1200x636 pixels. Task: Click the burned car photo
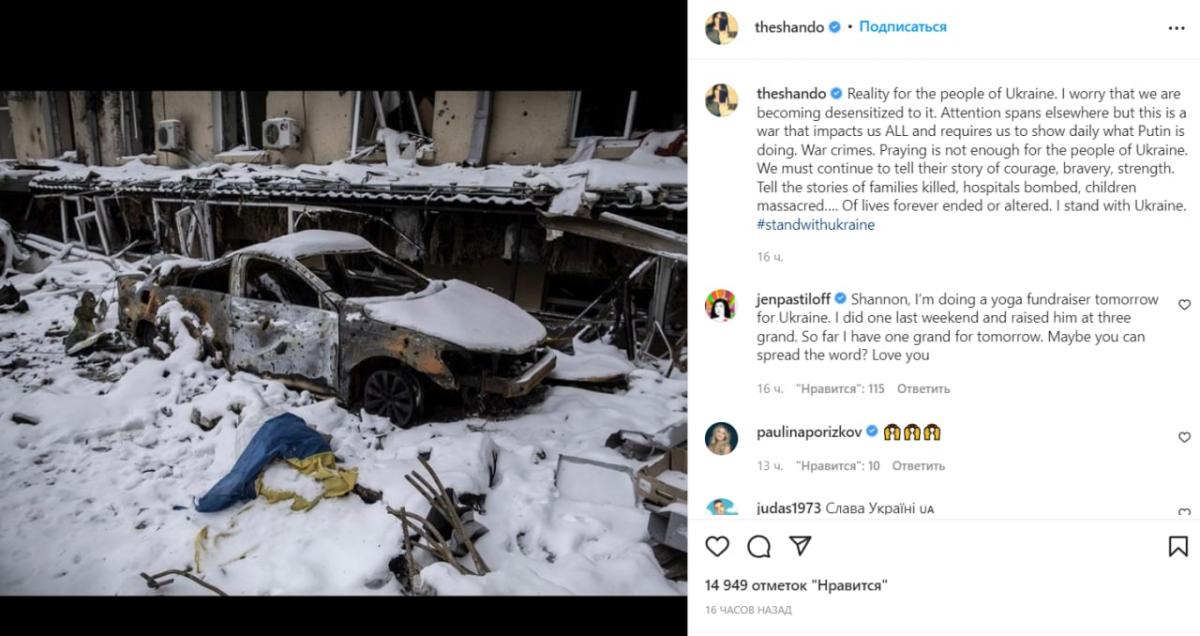point(343,343)
